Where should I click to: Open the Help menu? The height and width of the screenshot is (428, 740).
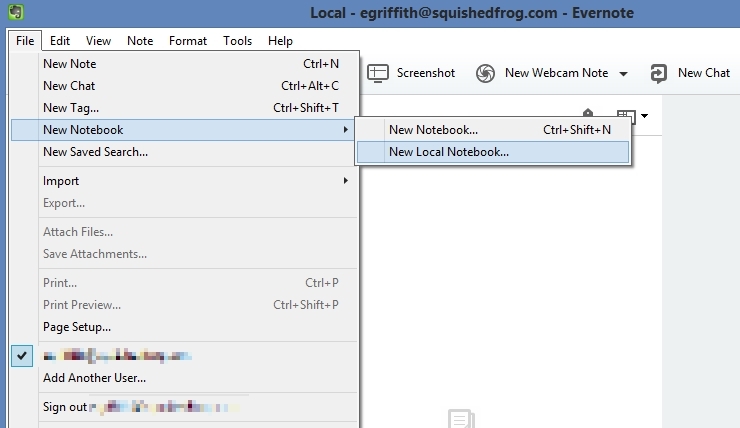[x=280, y=41]
